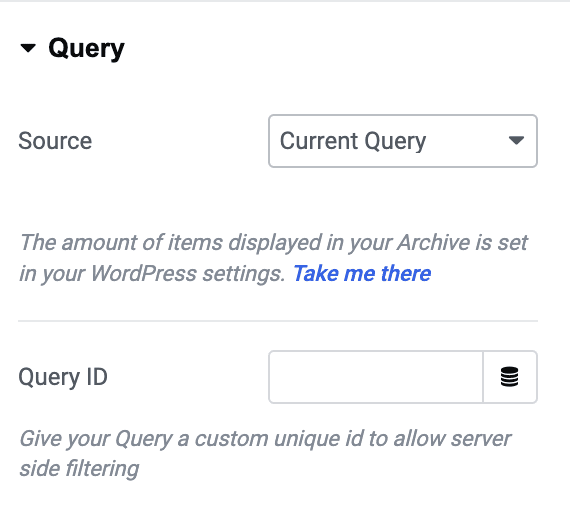Select the Current Query option text
This screenshot has height=526, width=570.
353,141
